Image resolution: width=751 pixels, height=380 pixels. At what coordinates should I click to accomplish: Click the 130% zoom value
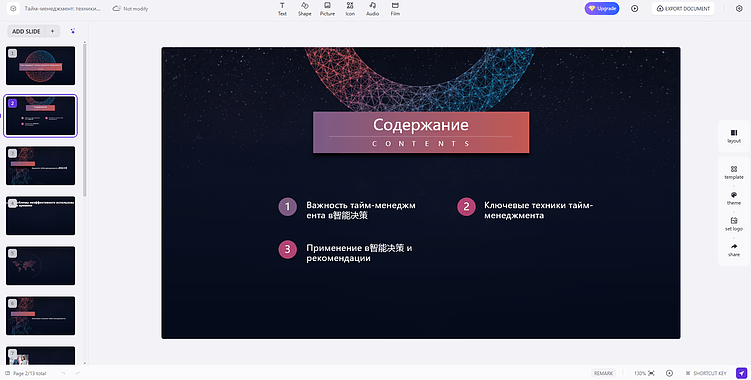[x=640, y=373]
